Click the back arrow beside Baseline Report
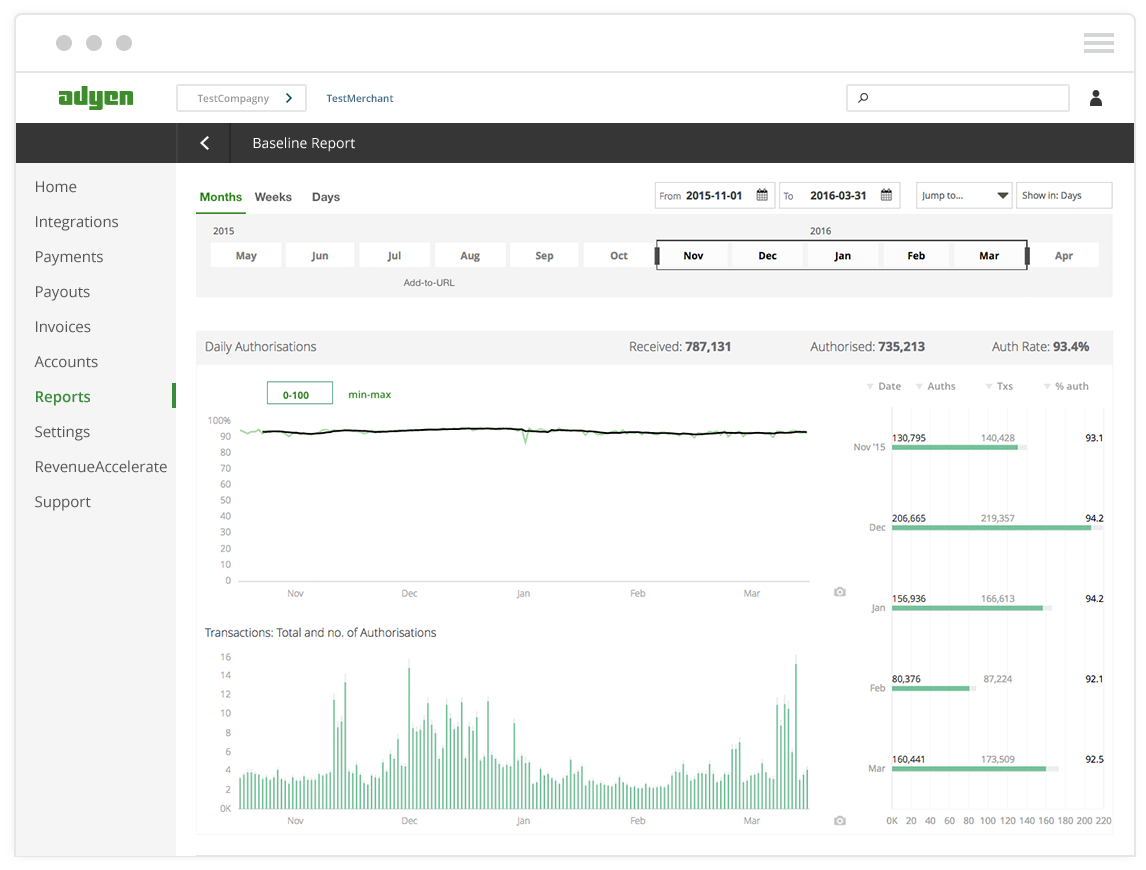The image size is (1146, 870). click(x=205, y=143)
